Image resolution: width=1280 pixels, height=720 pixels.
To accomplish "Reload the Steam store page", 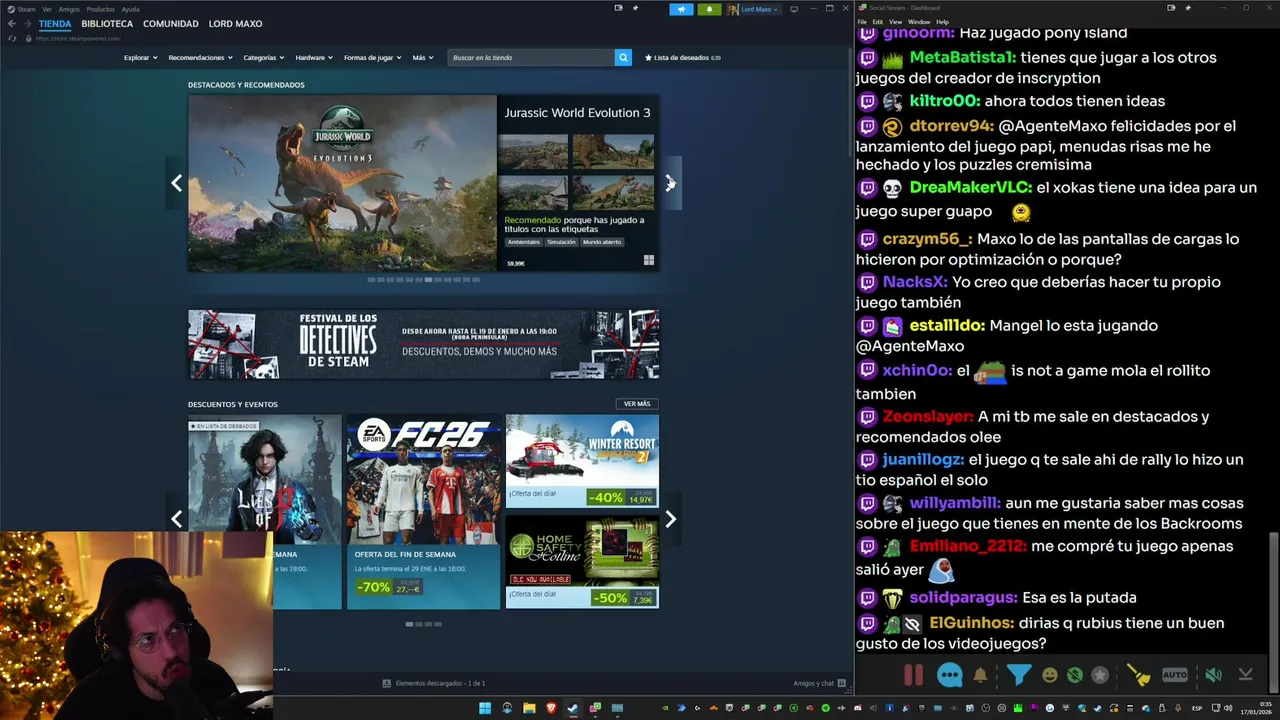I will (x=12, y=38).
